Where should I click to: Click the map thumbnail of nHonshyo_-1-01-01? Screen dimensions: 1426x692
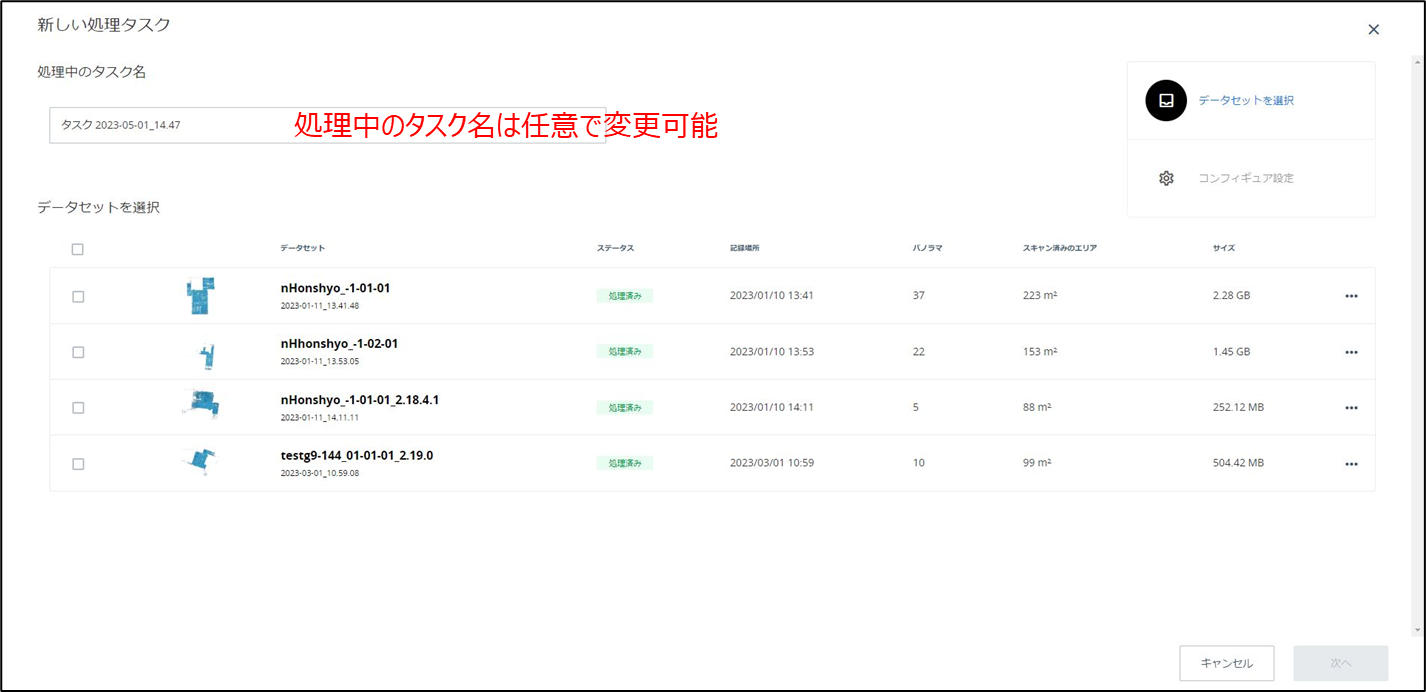click(200, 295)
